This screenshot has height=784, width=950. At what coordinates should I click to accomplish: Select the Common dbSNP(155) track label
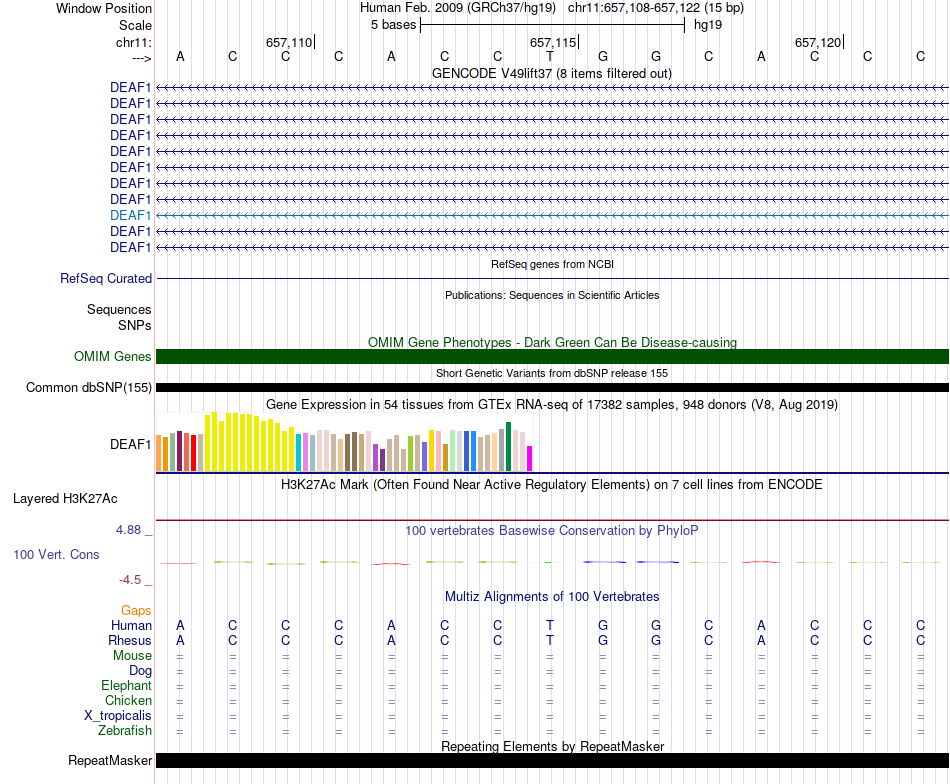pos(88,387)
